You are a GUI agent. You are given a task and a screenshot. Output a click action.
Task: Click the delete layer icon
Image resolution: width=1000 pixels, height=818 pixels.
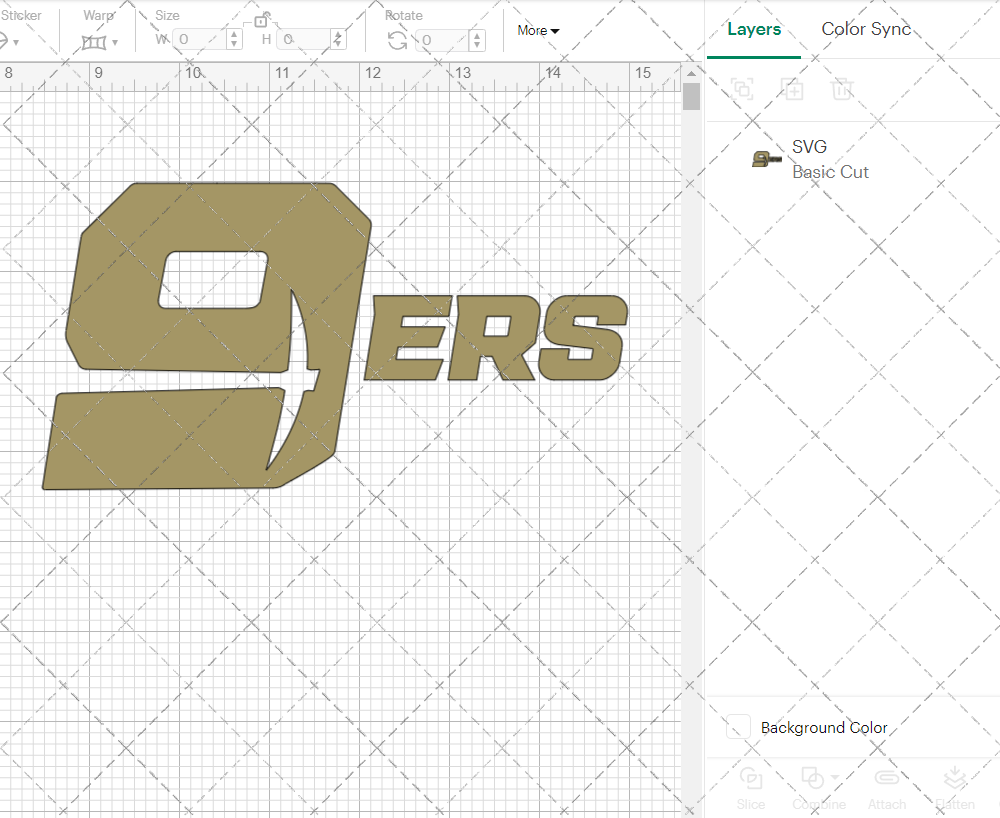[842, 89]
